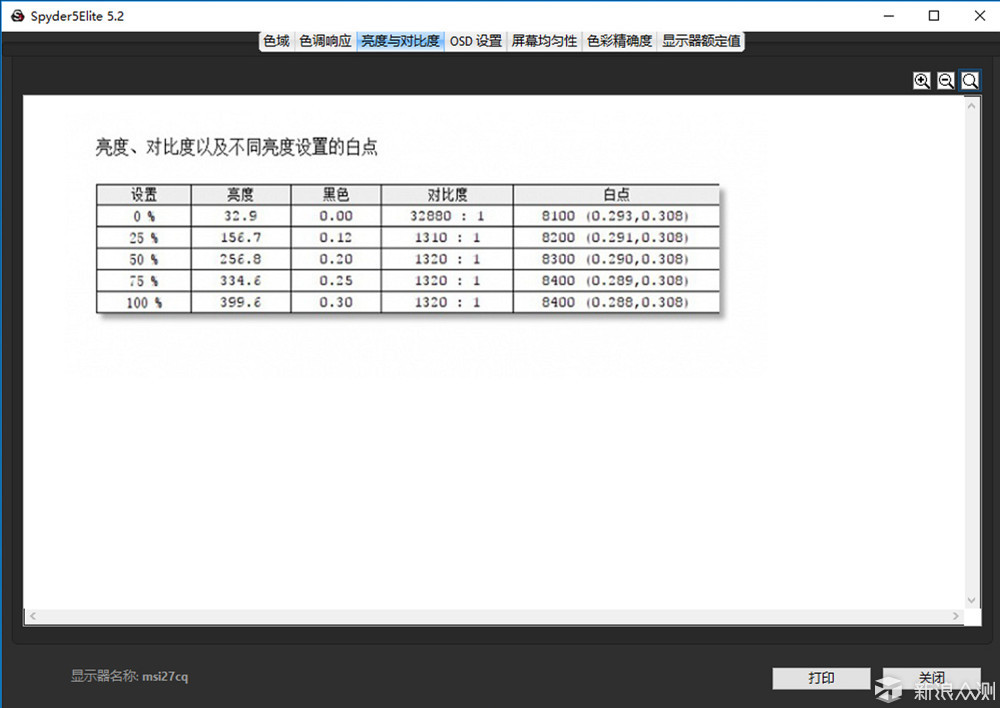Select the zoom-out magnifier icon
The width and height of the screenshot is (1000, 708).
[945, 80]
